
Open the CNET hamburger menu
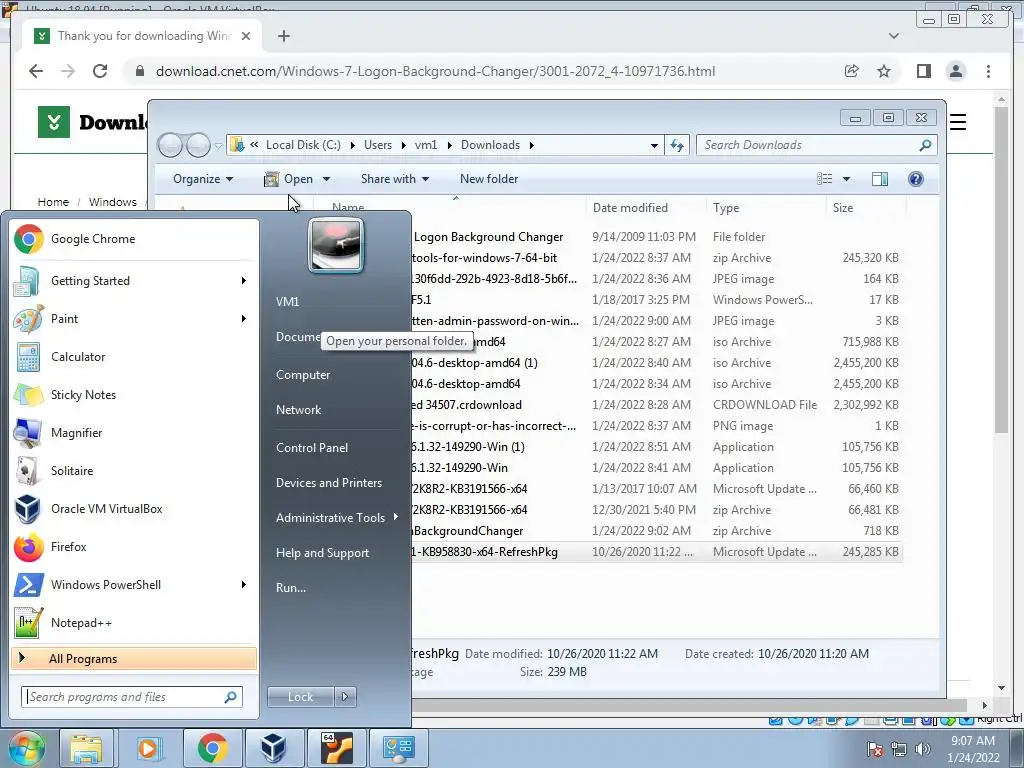957,122
